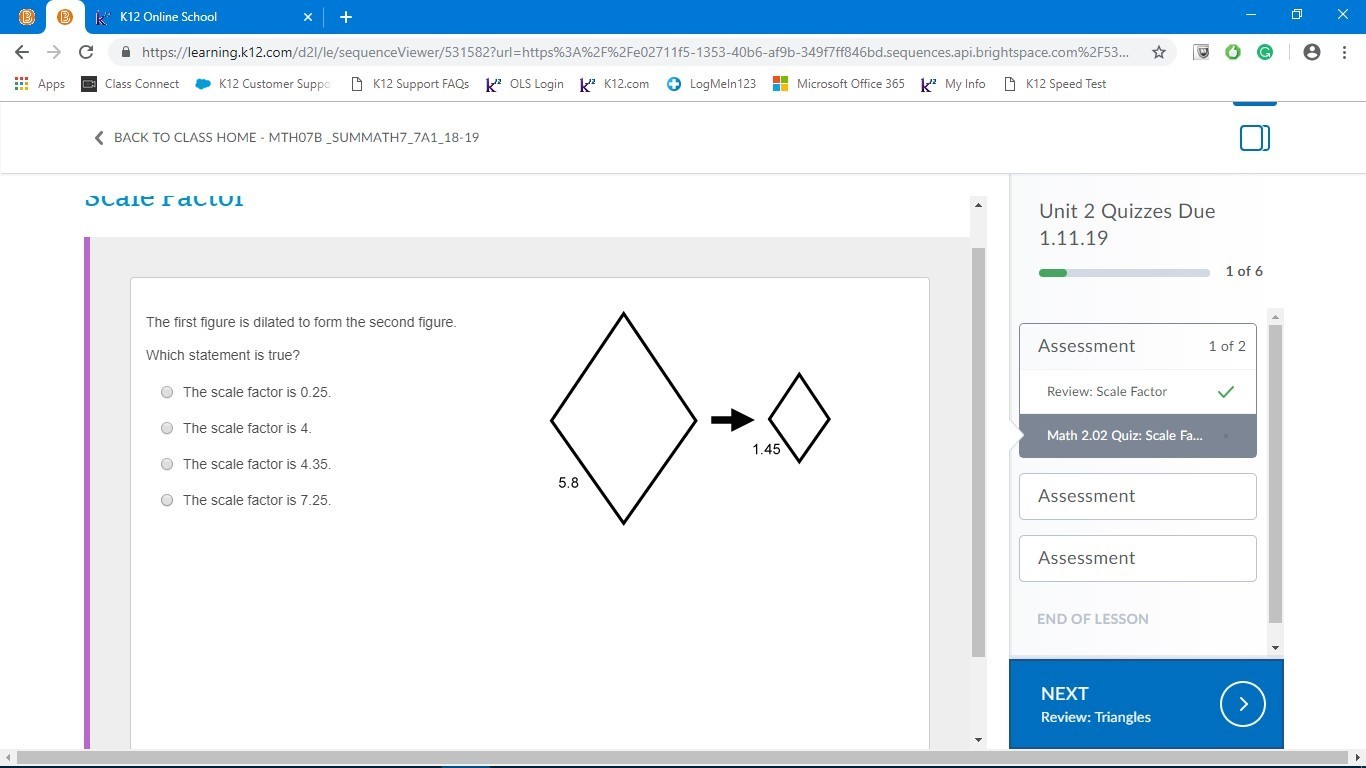Image resolution: width=1366 pixels, height=768 pixels.
Task: Select 'The scale factor is 4' radio button
Action: [167, 428]
